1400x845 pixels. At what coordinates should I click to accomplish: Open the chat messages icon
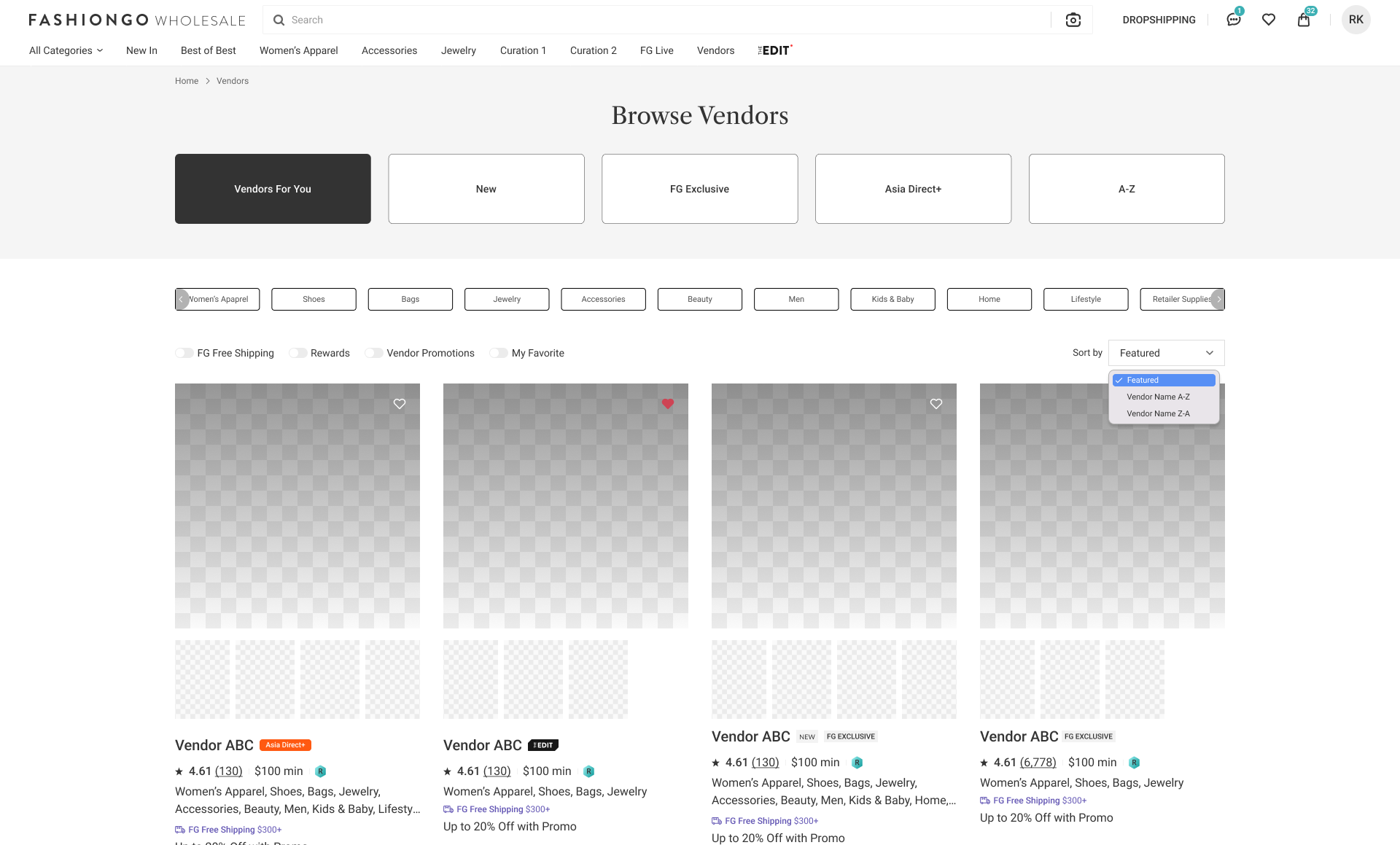(x=1233, y=20)
